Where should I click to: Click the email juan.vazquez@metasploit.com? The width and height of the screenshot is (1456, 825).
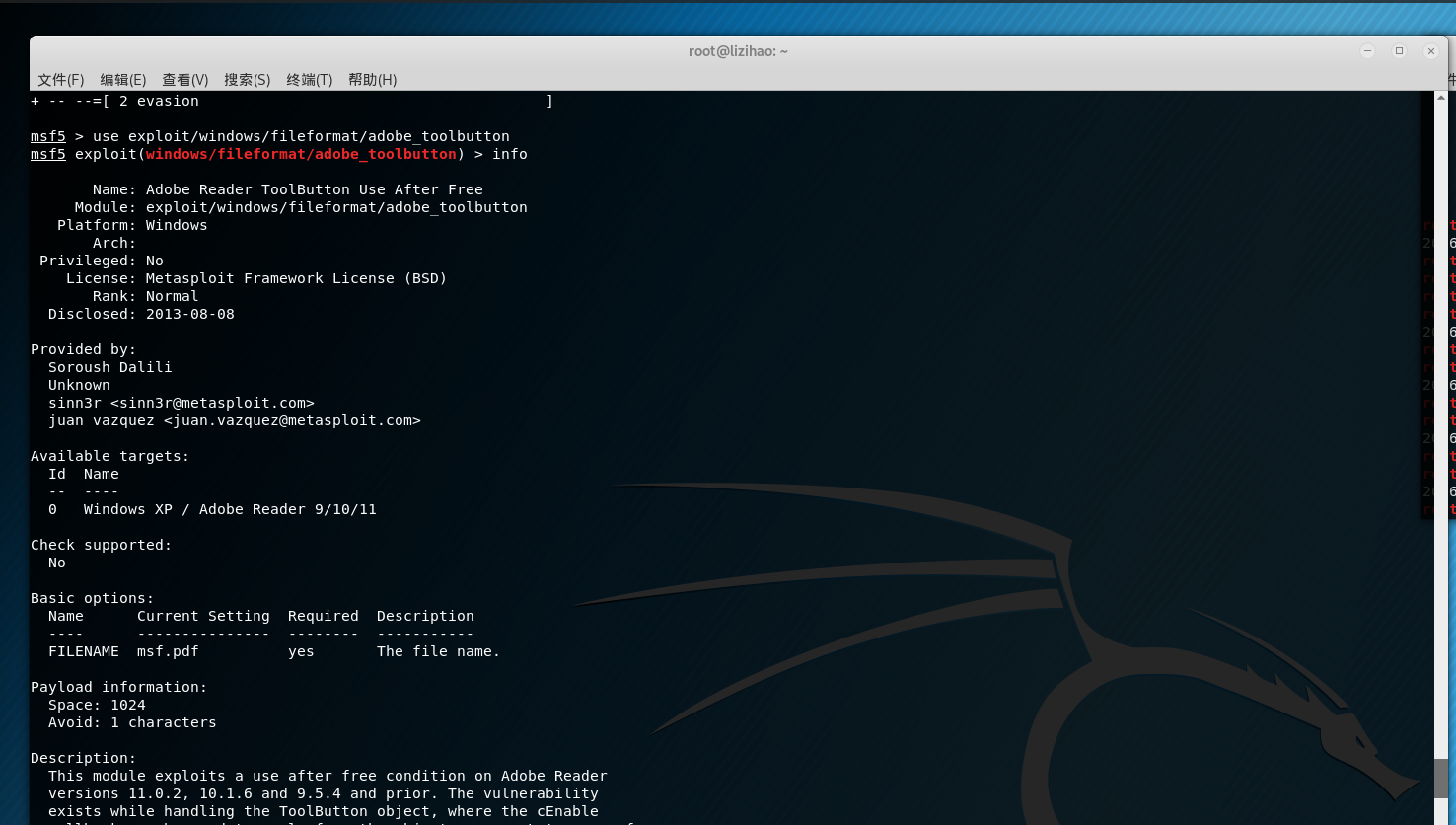click(292, 420)
